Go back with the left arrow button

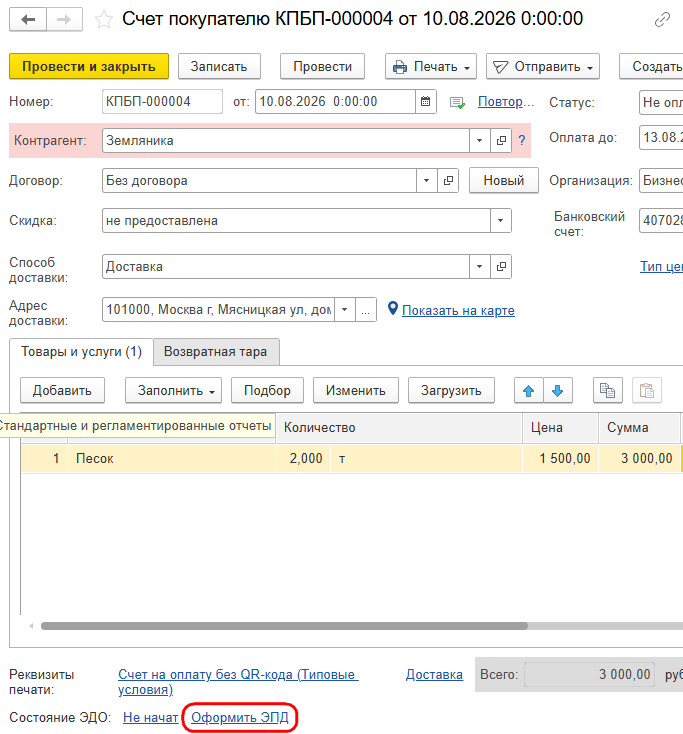(28, 20)
